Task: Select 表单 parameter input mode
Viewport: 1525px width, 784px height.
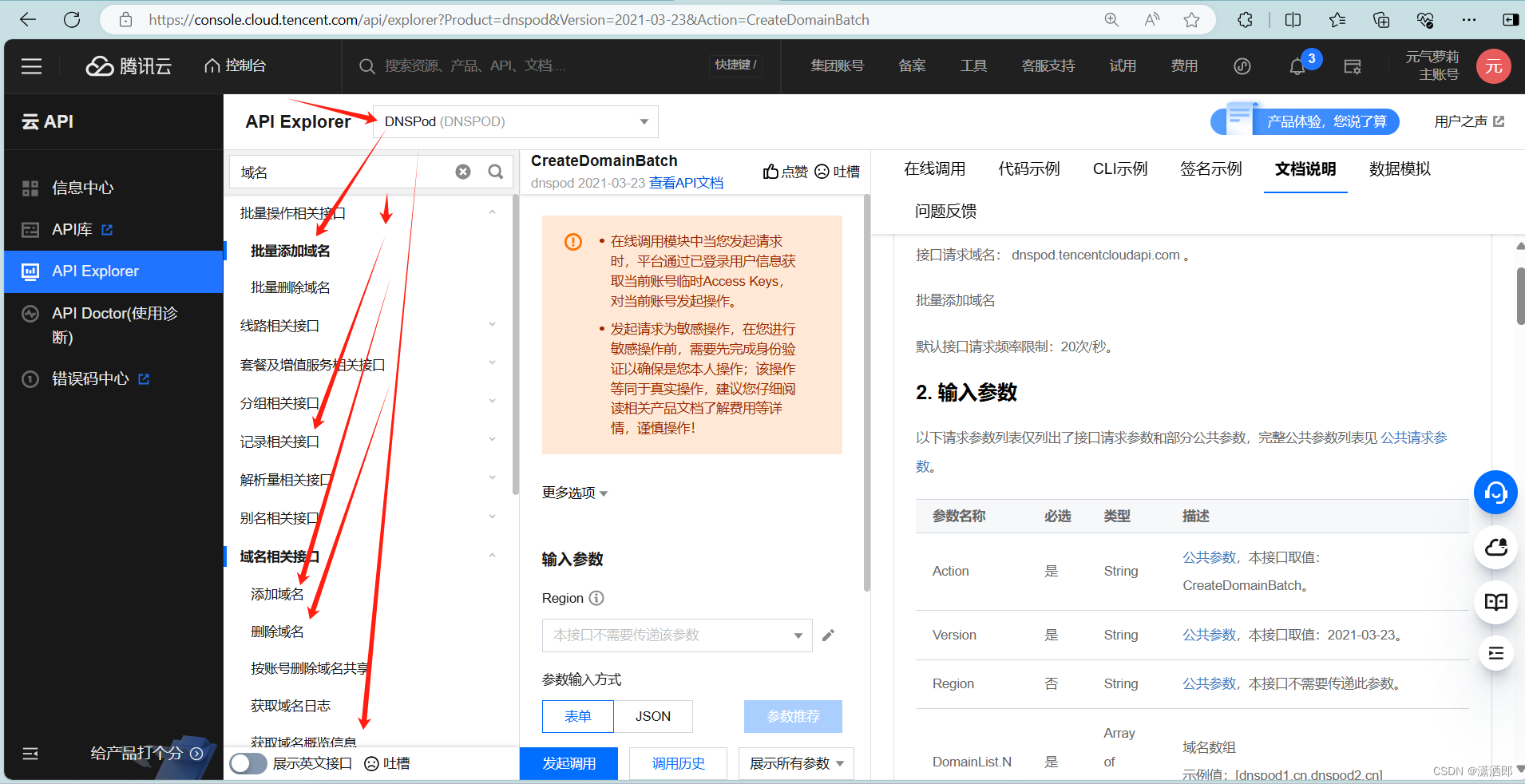Action: (x=578, y=716)
